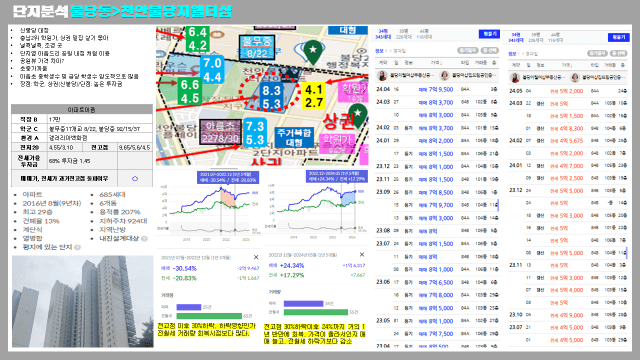640x360 pixels.
Task: Click second agent avatar in right lease panel
Action: pos(575,77)
